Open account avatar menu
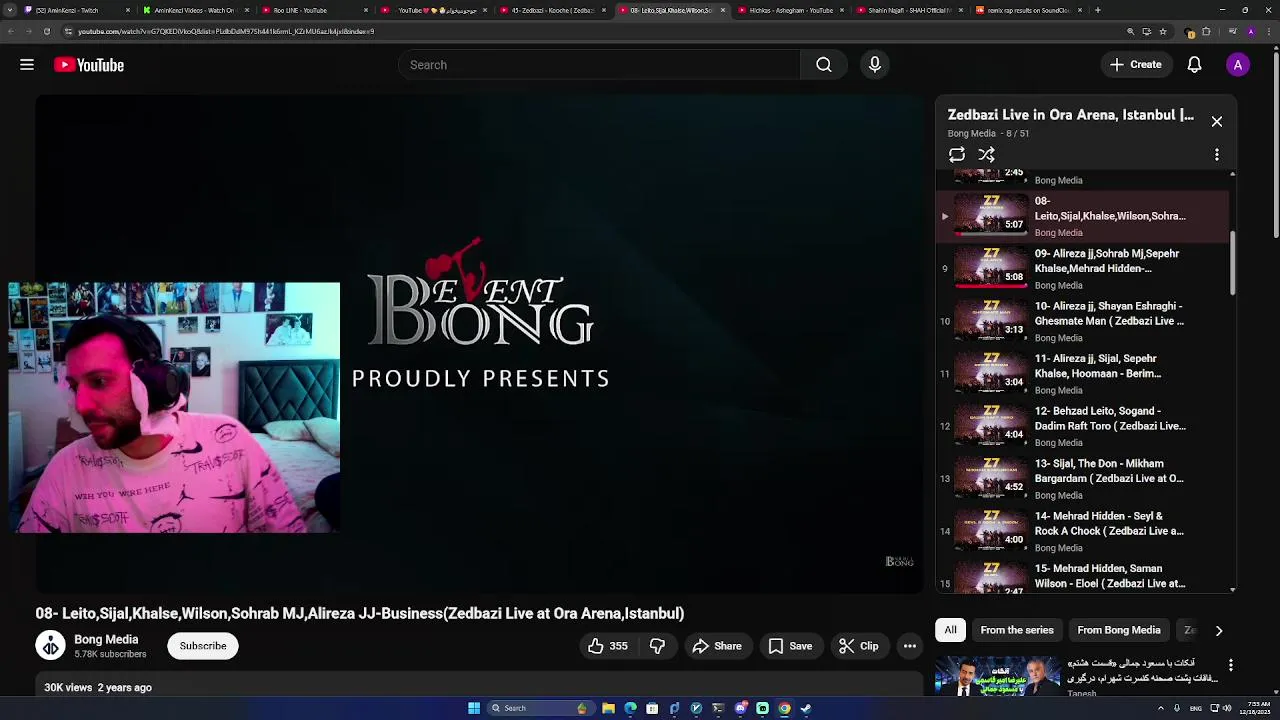This screenshot has height=720, width=1280. (1238, 65)
